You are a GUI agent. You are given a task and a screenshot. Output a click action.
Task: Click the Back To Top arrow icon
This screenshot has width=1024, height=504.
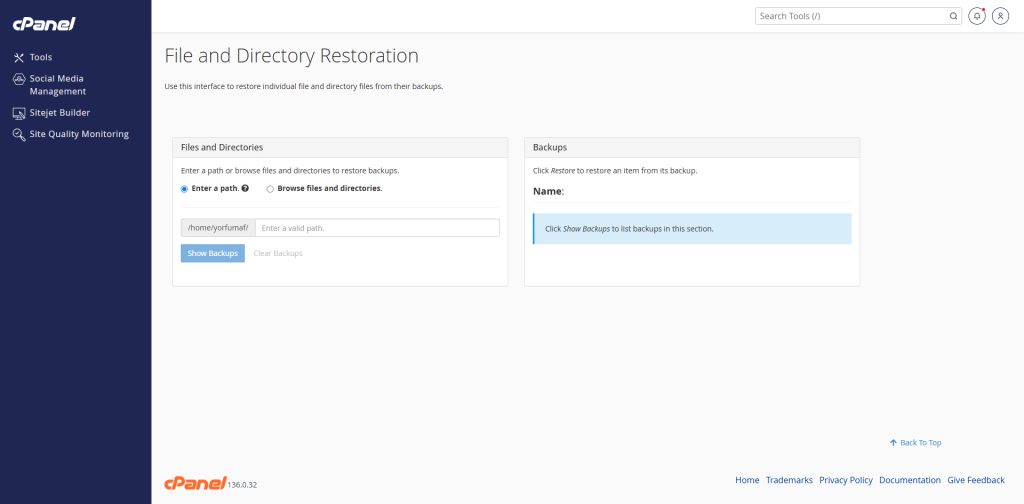(x=893, y=443)
